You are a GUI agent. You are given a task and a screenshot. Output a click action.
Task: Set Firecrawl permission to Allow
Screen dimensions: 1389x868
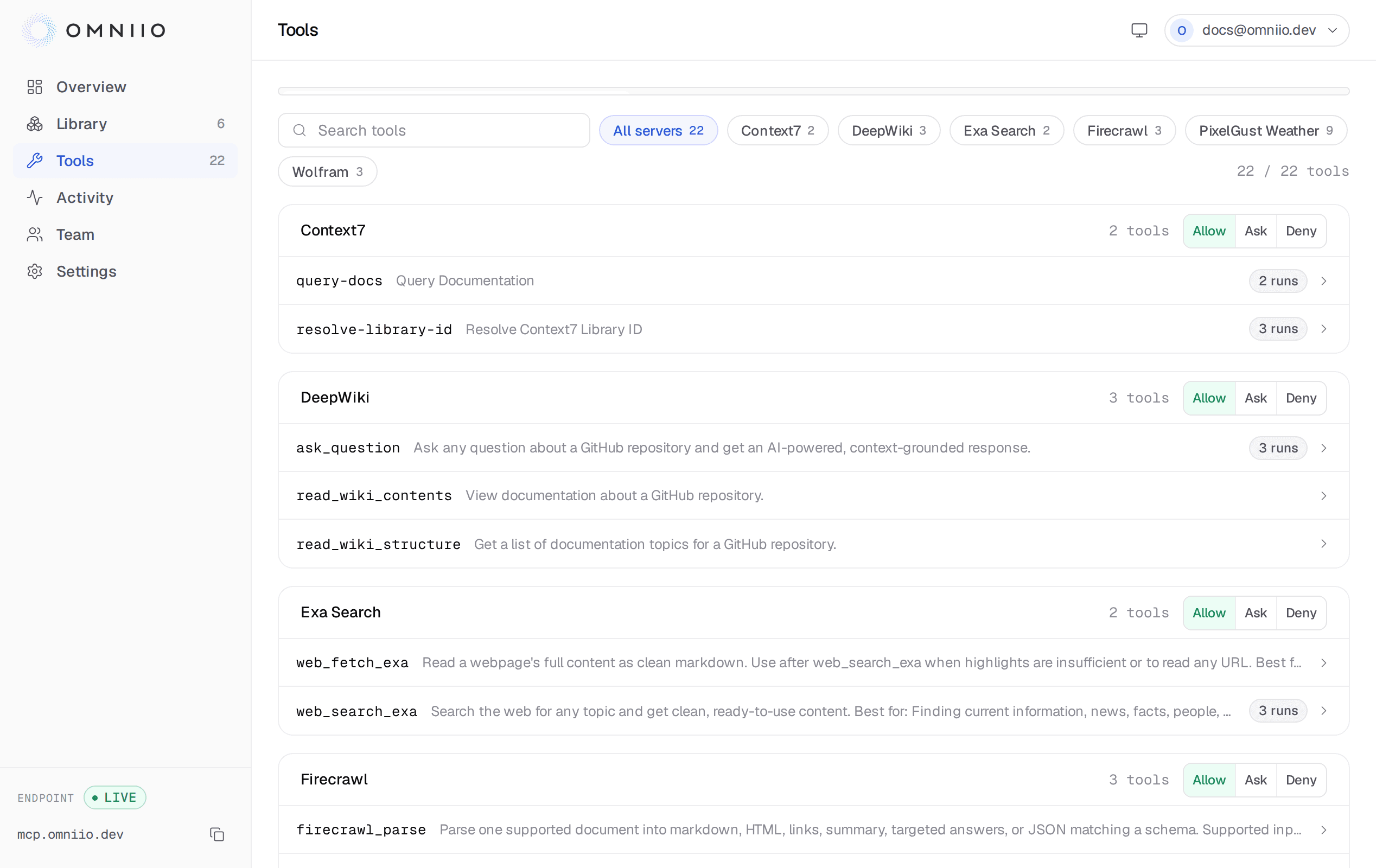[1209, 780]
